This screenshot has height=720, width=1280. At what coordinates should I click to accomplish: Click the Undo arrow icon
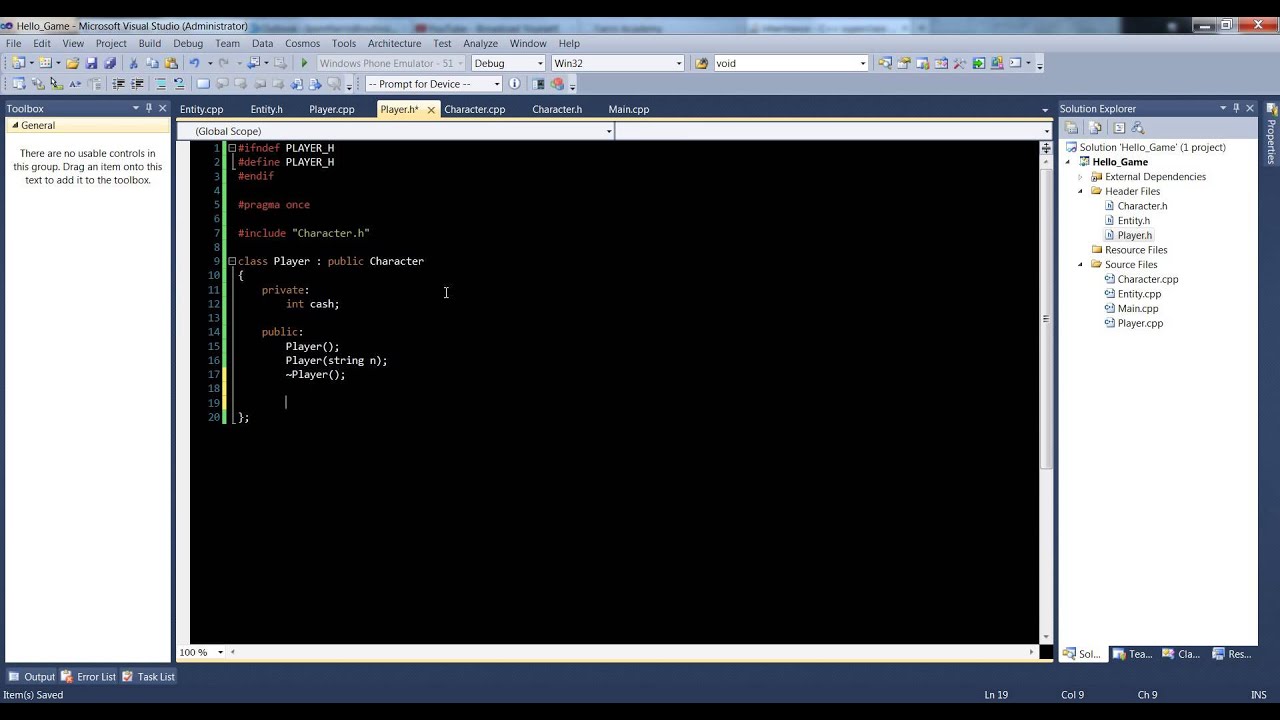194,63
